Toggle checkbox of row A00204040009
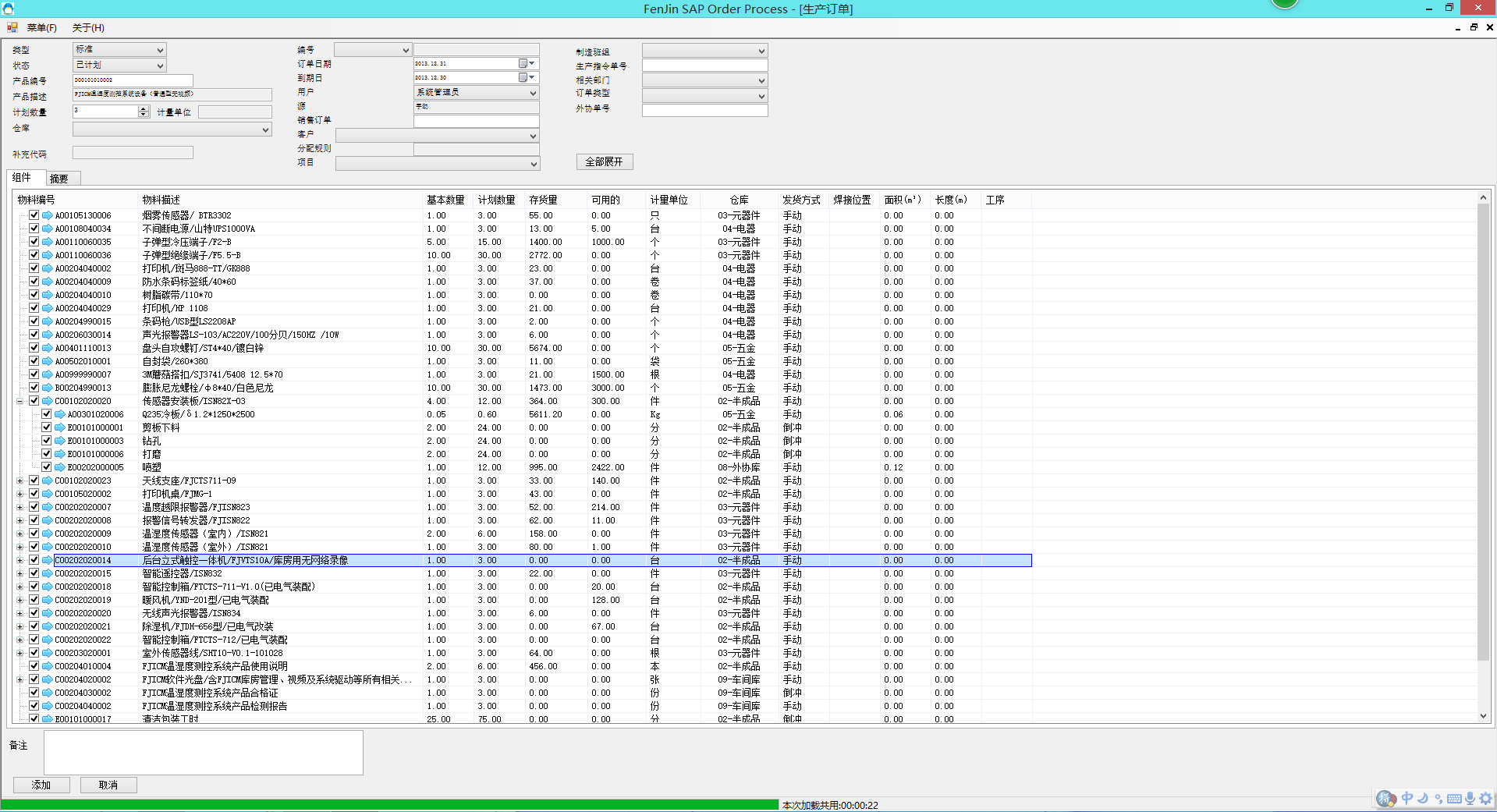 point(34,282)
